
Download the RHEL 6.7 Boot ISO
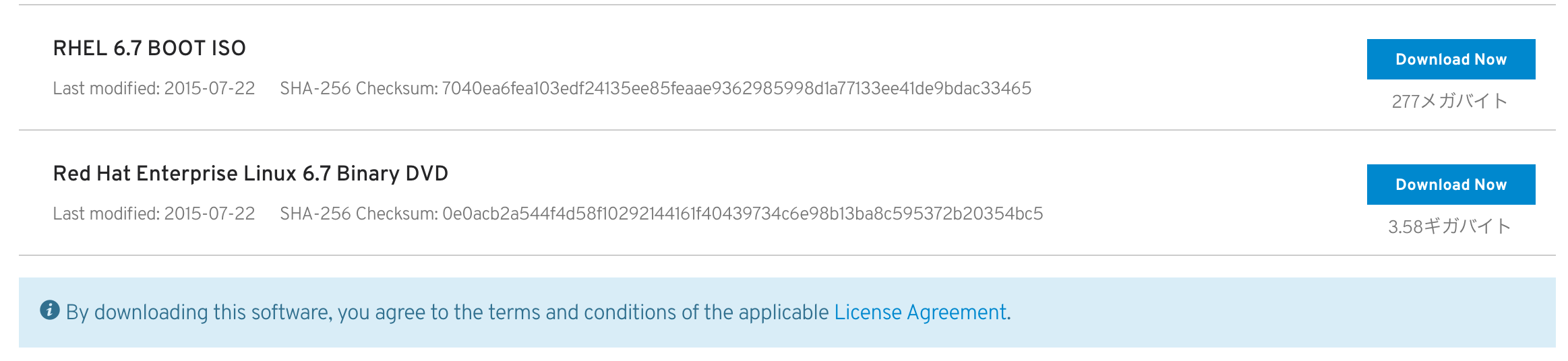[1451, 59]
